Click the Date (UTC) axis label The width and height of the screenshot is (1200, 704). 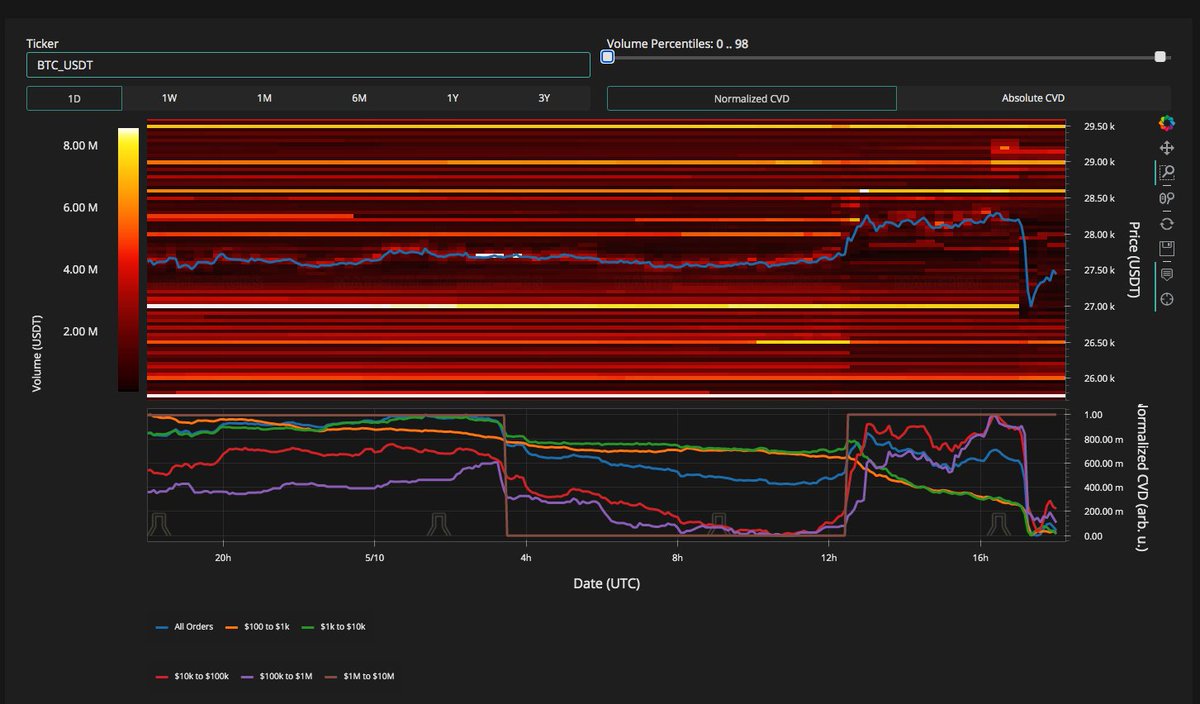click(607, 583)
